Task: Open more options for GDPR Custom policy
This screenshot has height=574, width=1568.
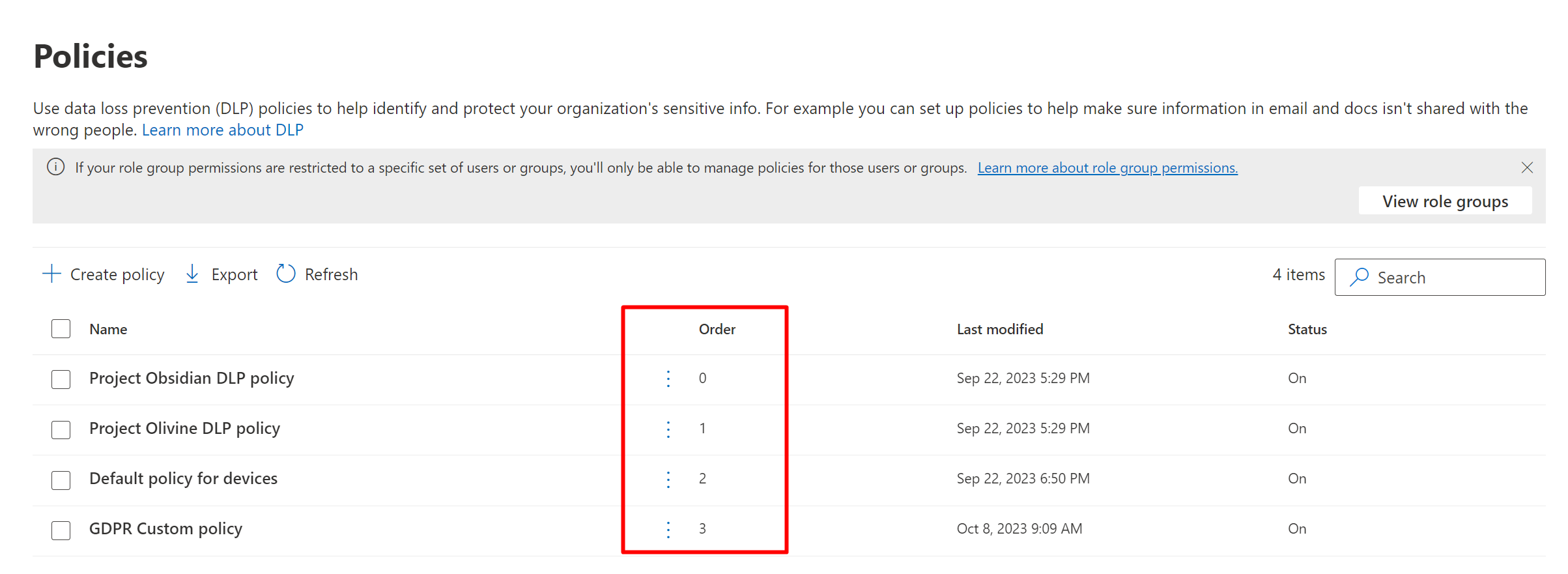Action: pyautogui.click(x=668, y=529)
